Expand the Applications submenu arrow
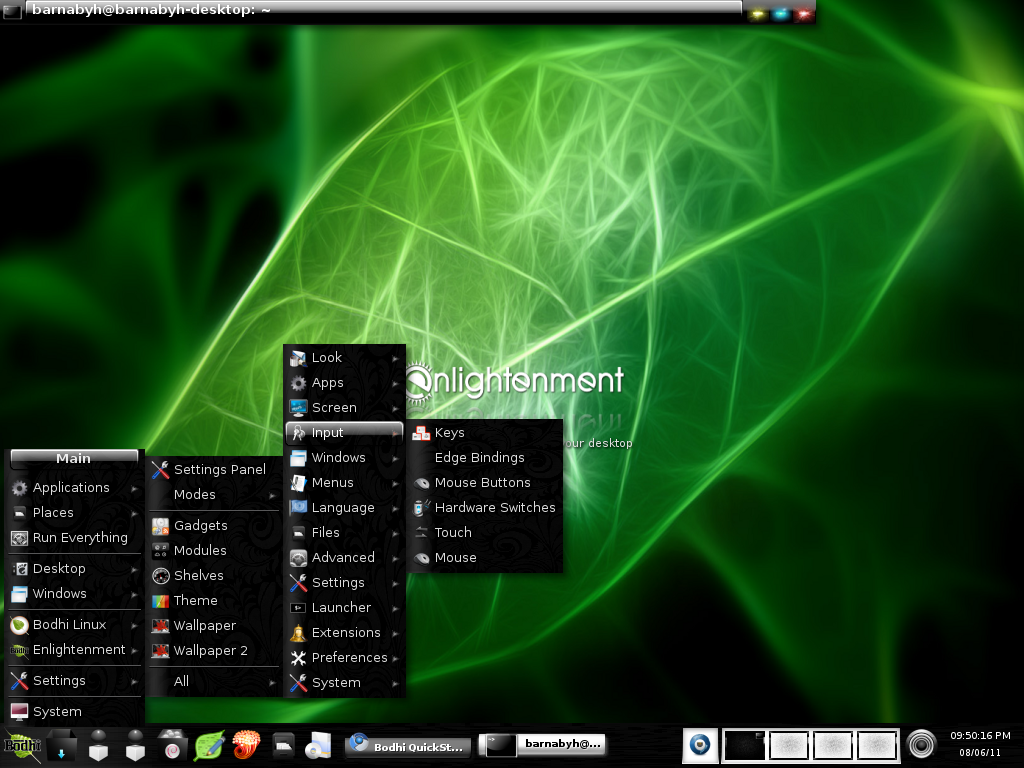 134,488
